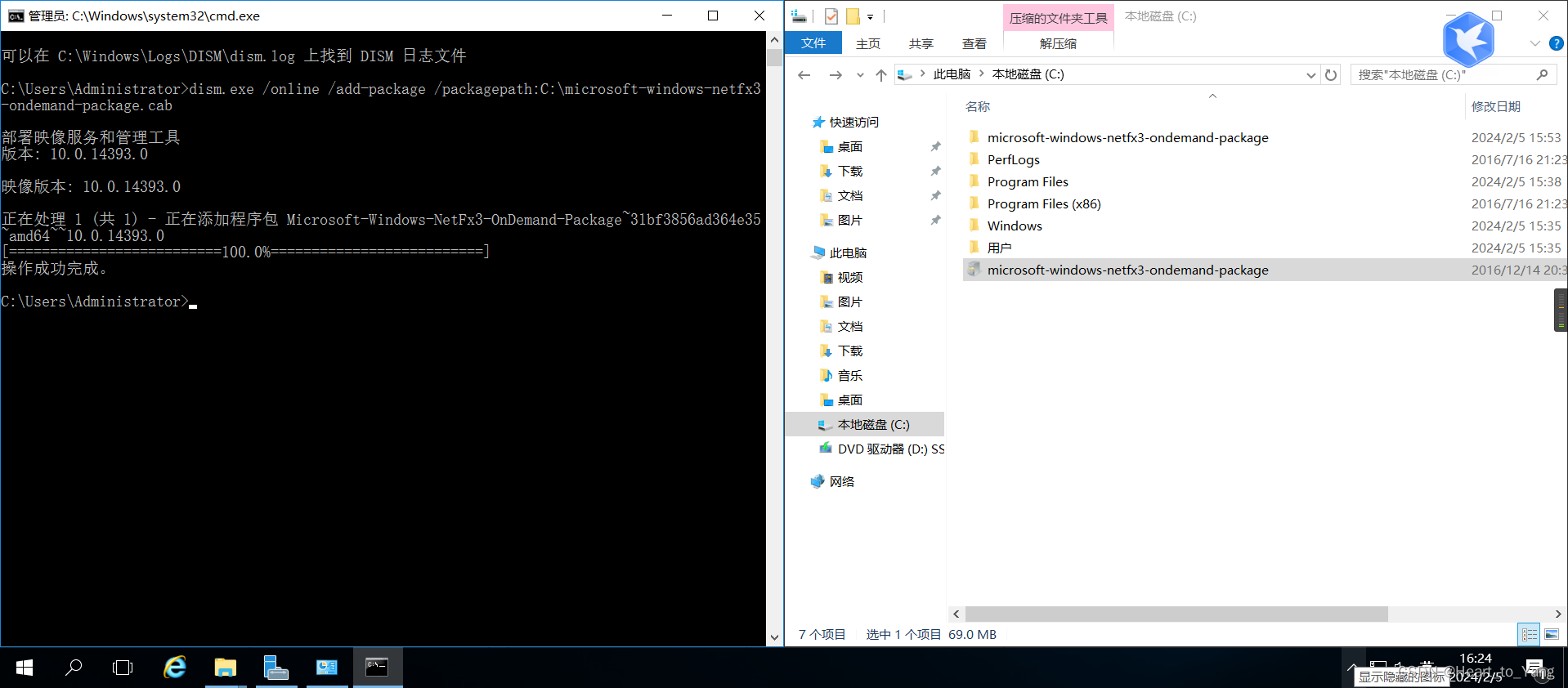Open Explorer help via the question mark
The image size is (1568, 688).
tap(1557, 43)
